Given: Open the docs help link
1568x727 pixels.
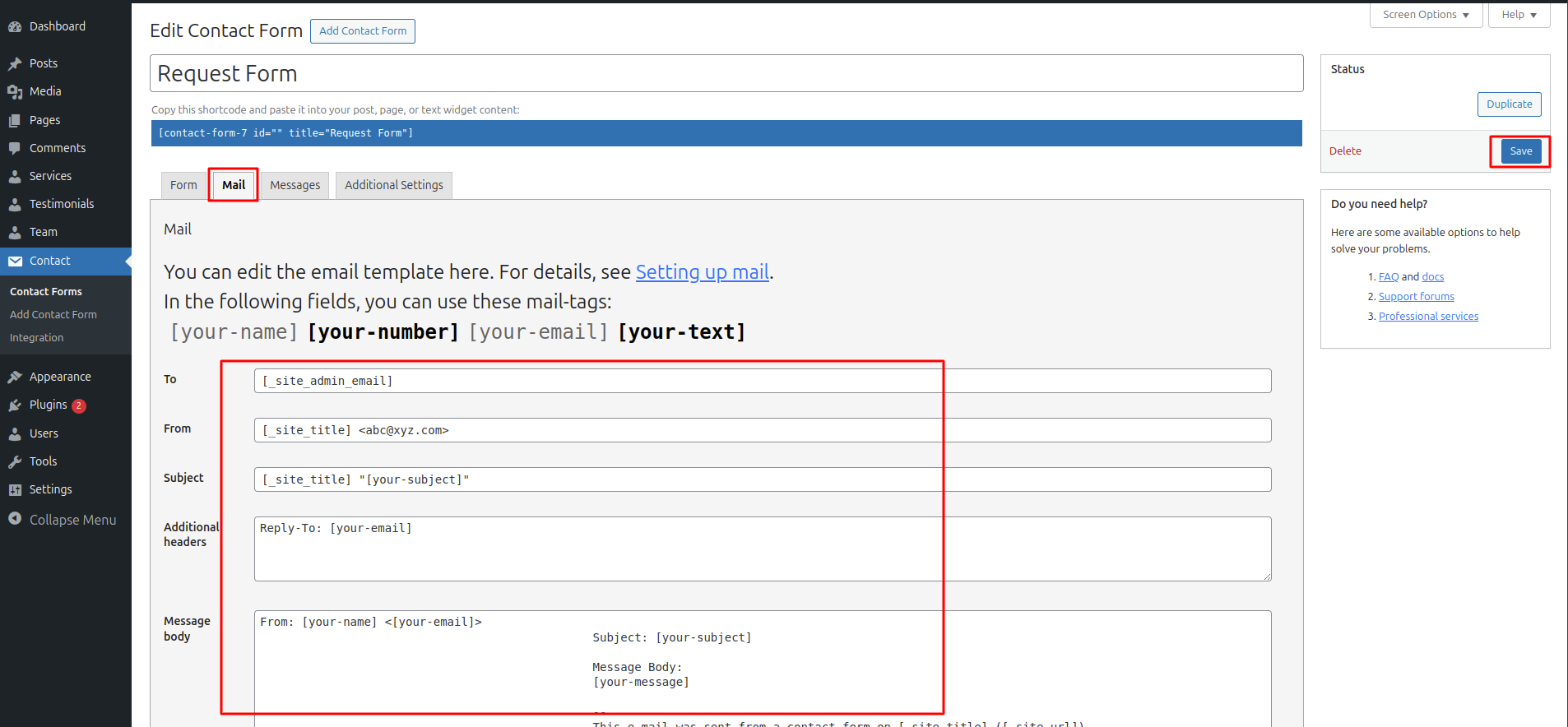Looking at the screenshot, I should click(1433, 277).
